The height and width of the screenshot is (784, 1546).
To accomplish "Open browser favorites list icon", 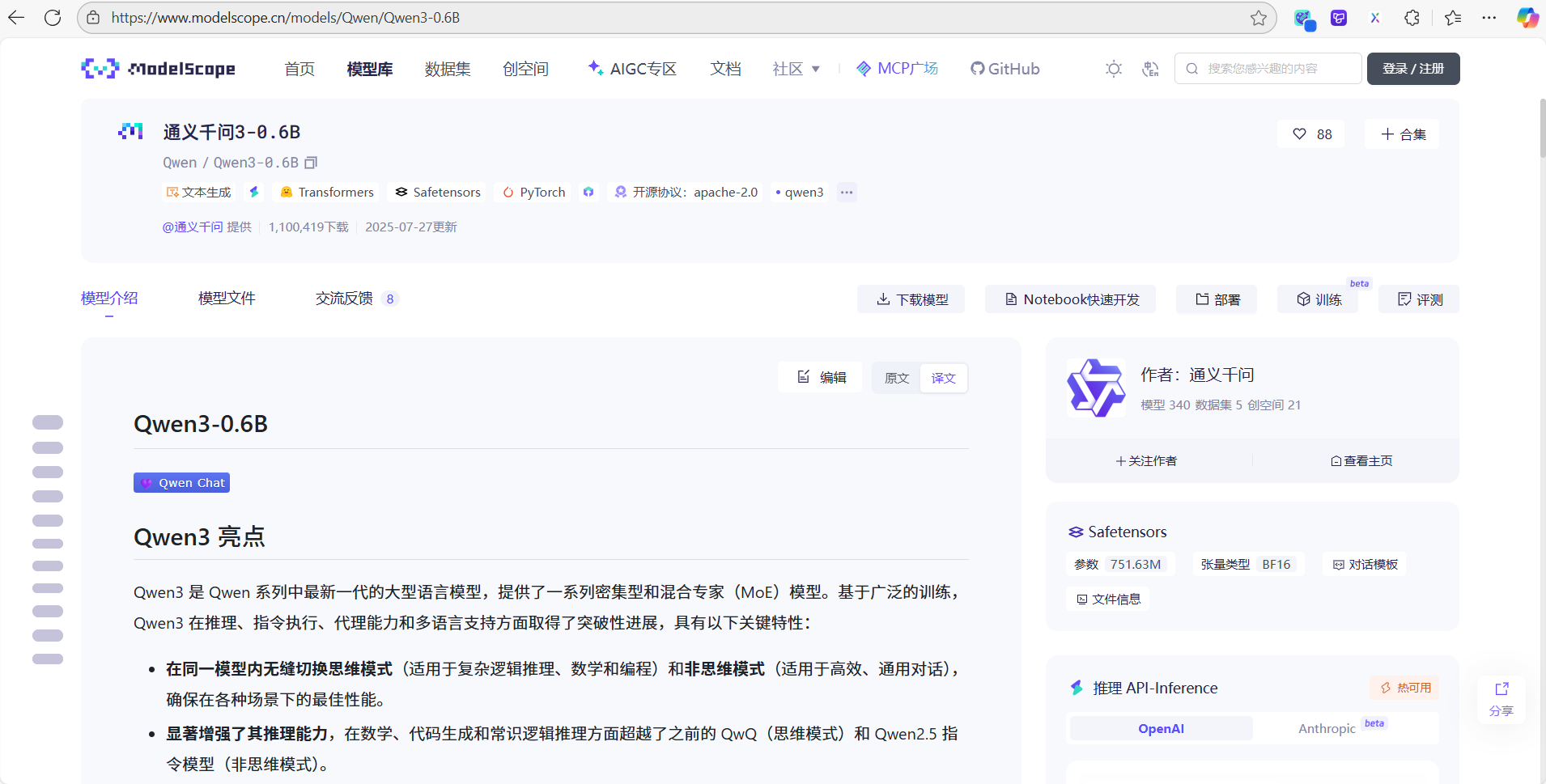I will point(1453,18).
